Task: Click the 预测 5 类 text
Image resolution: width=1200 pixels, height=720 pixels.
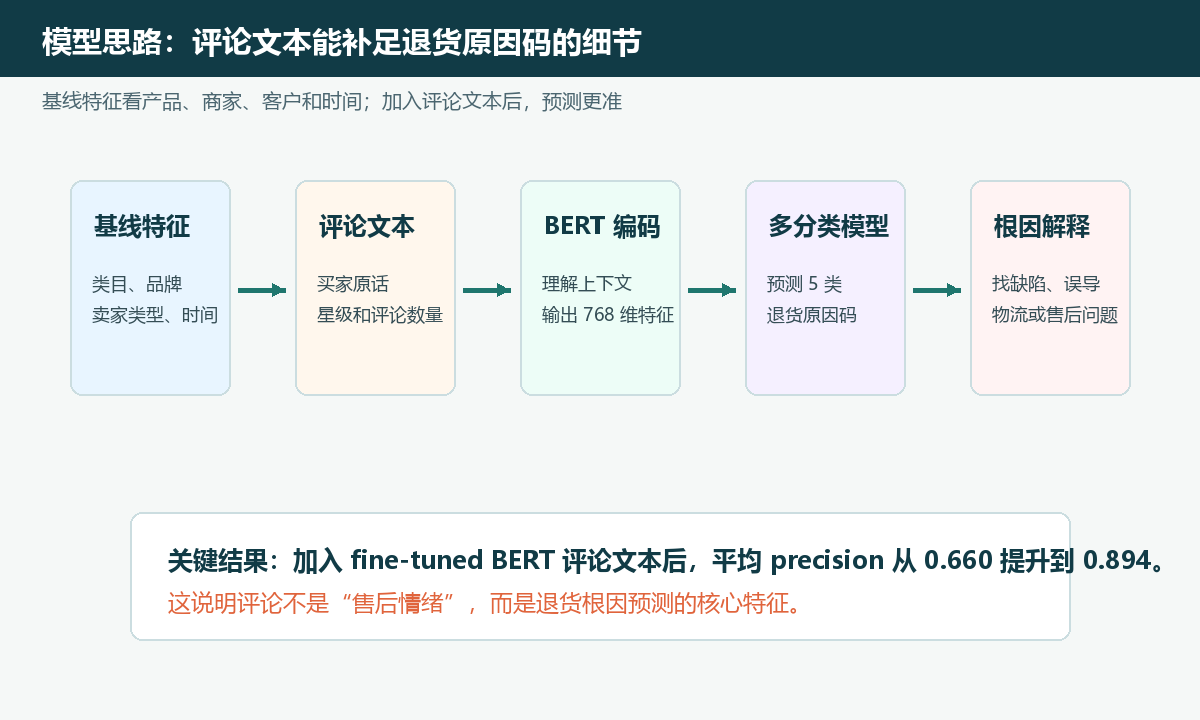Action: tap(805, 284)
